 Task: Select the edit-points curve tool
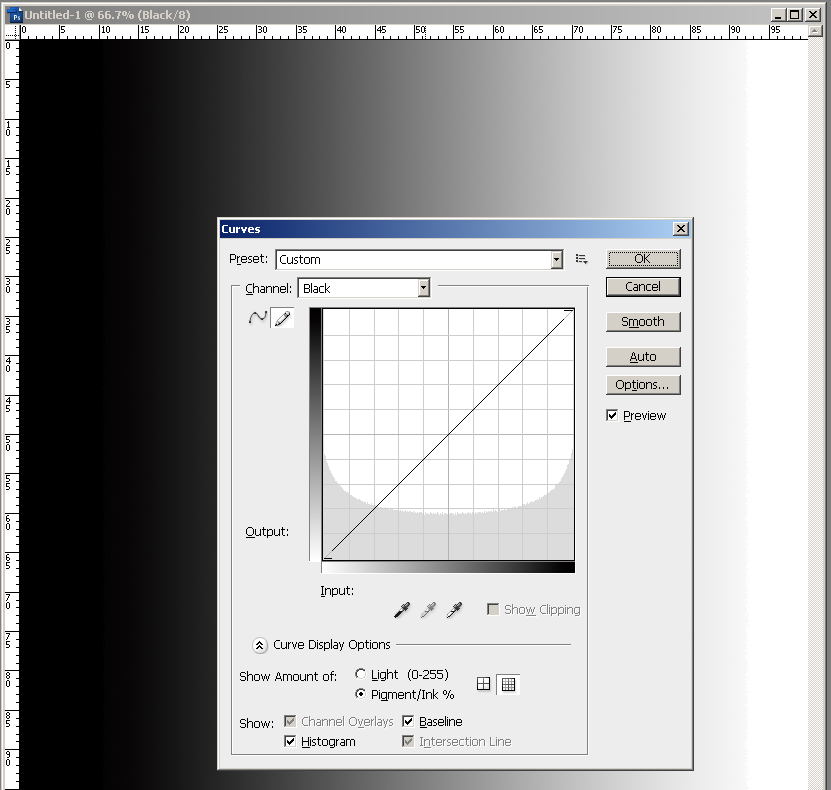tap(258, 318)
